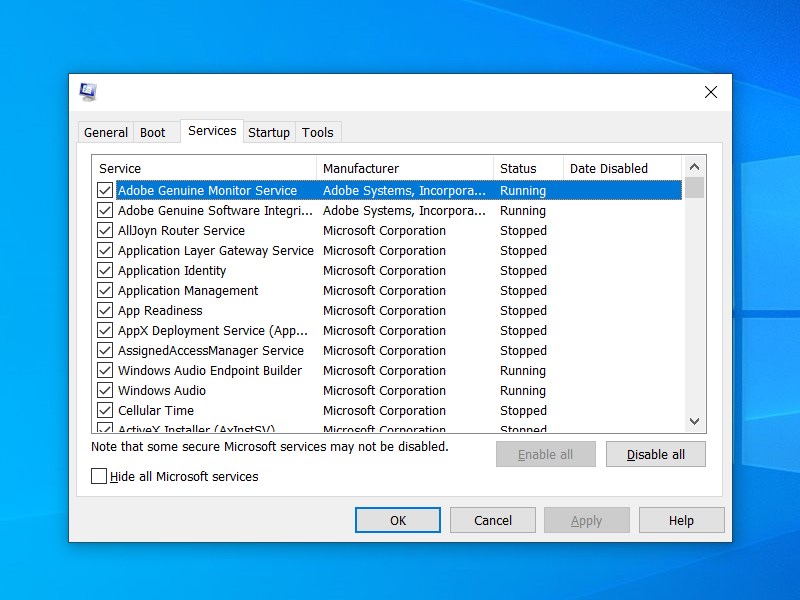800x600 pixels.
Task: Go to the Startup tab
Action: 269,133
